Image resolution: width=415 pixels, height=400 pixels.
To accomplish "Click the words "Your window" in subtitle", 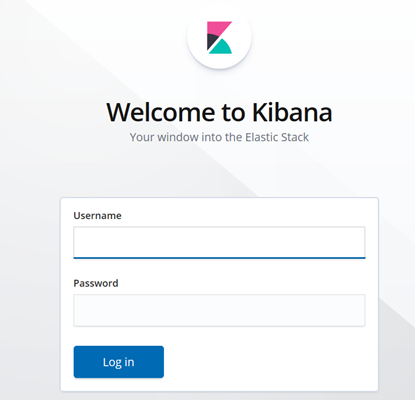I will 164,137.
